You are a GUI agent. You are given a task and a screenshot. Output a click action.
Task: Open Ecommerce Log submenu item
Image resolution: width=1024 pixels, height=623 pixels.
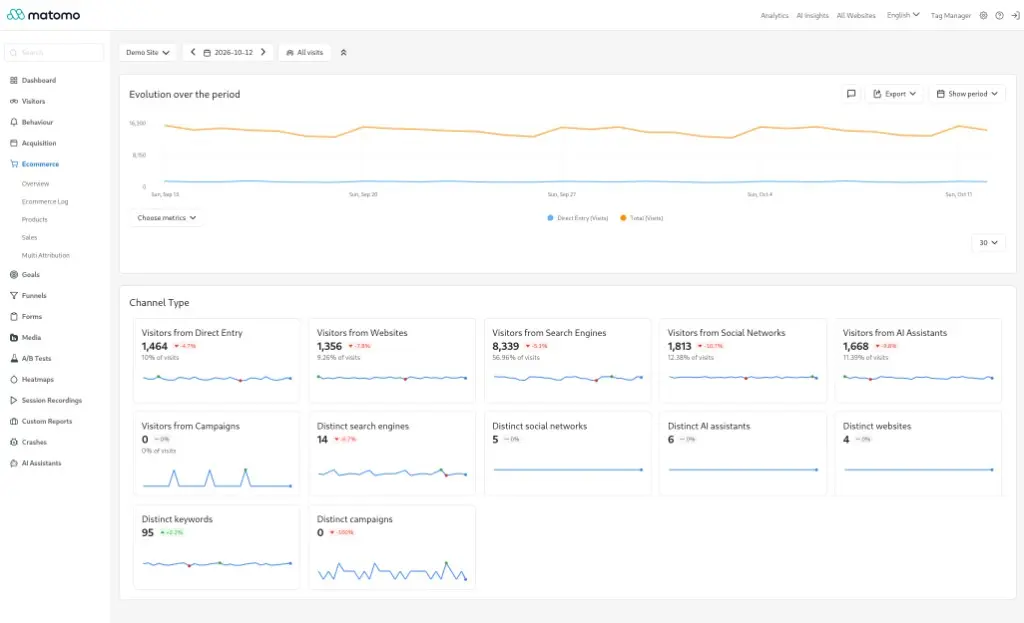click(x=45, y=202)
